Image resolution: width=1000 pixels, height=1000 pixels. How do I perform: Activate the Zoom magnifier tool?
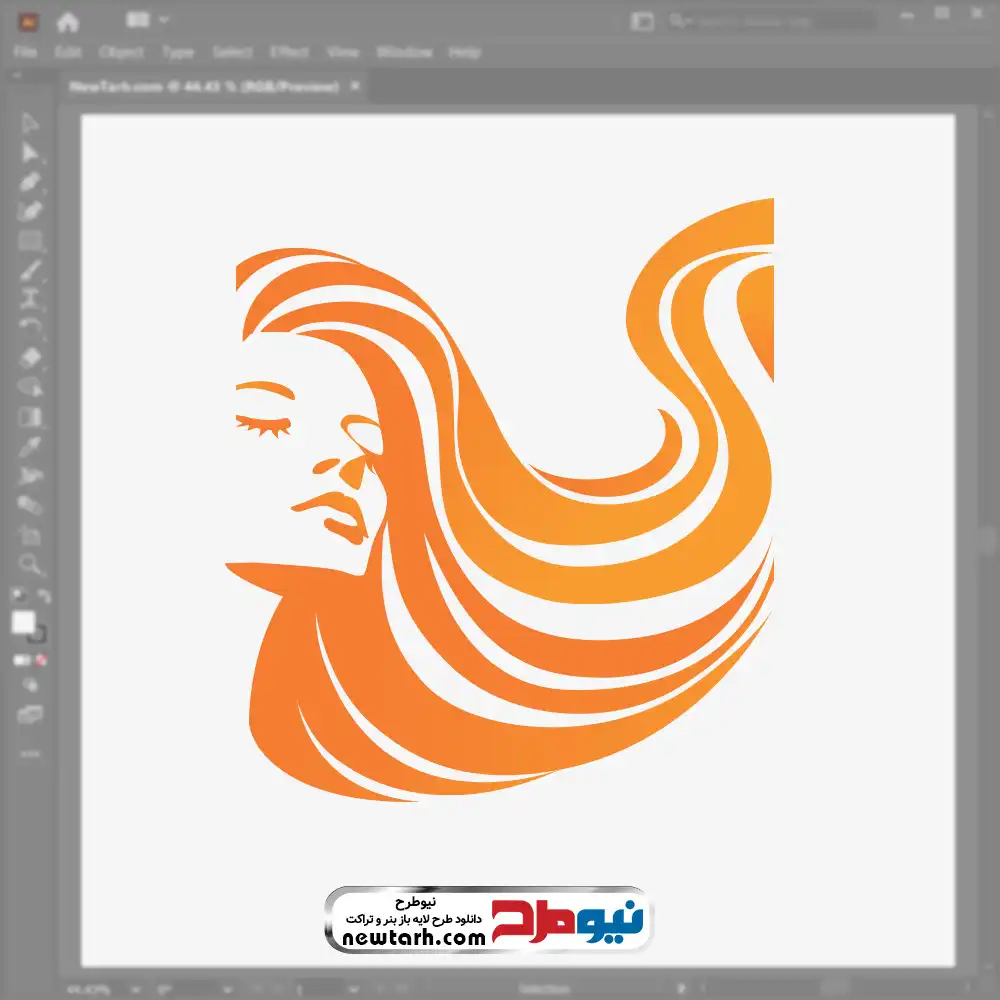(31, 564)
